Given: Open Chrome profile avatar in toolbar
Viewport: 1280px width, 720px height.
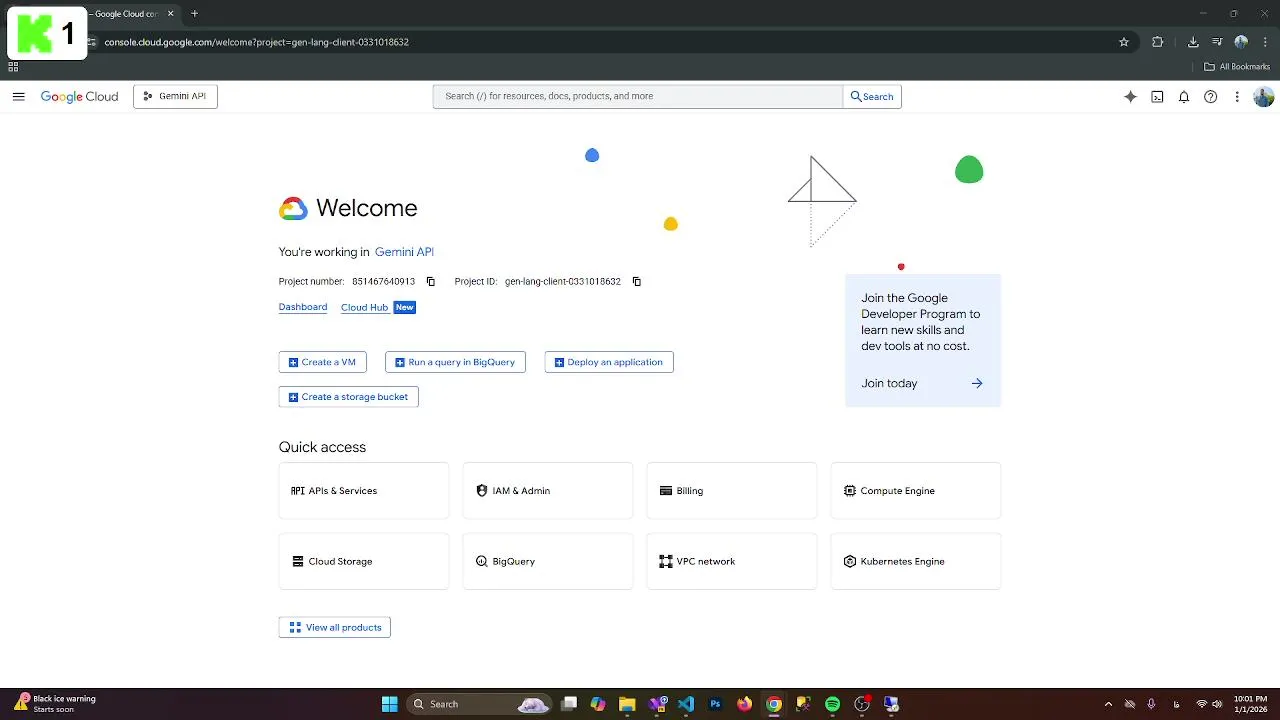Looking at the screenshot, I should pos(1241,42).
